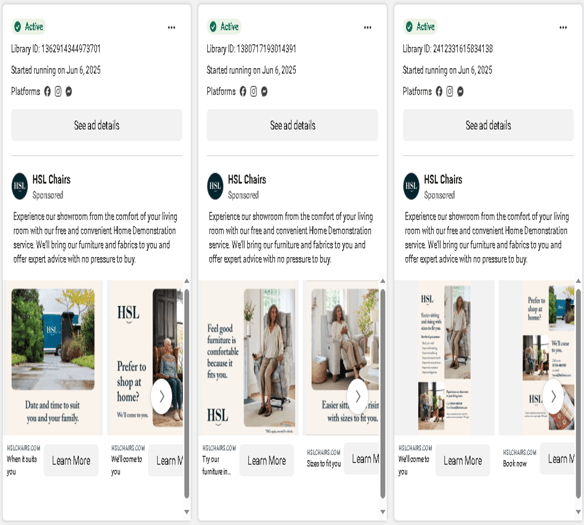Click Learn More beside 'When it suits you'
This screenshot has height=525, width=584.
pos(71,460)
